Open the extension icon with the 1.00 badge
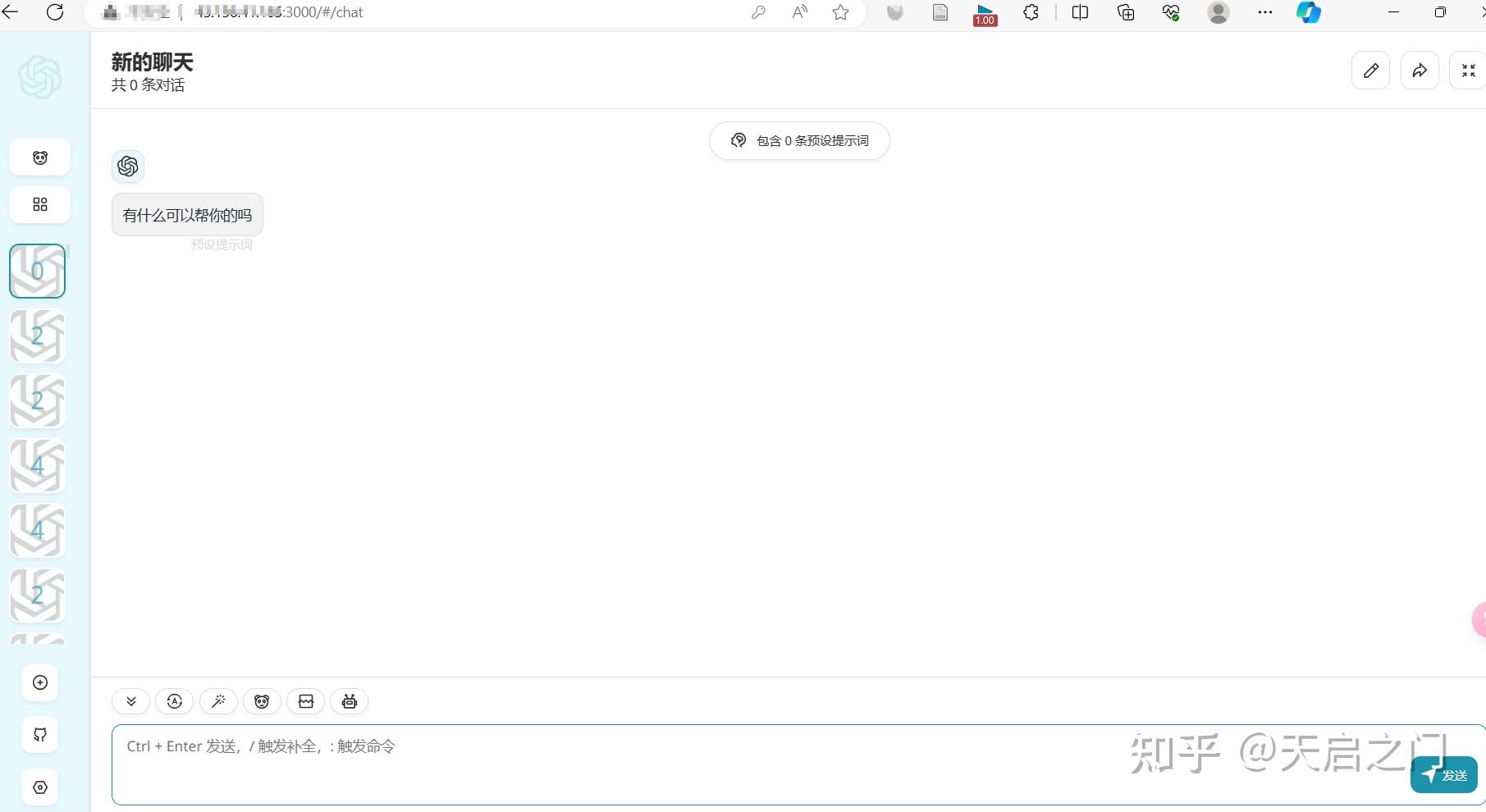 coord(985,14)
